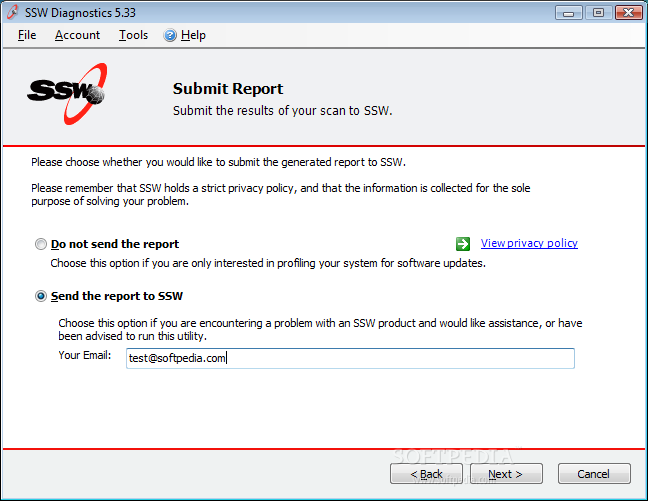Click the blue Help question mark icon
Viewport: 648px width, 501px height.
click(x=170, y=36)
